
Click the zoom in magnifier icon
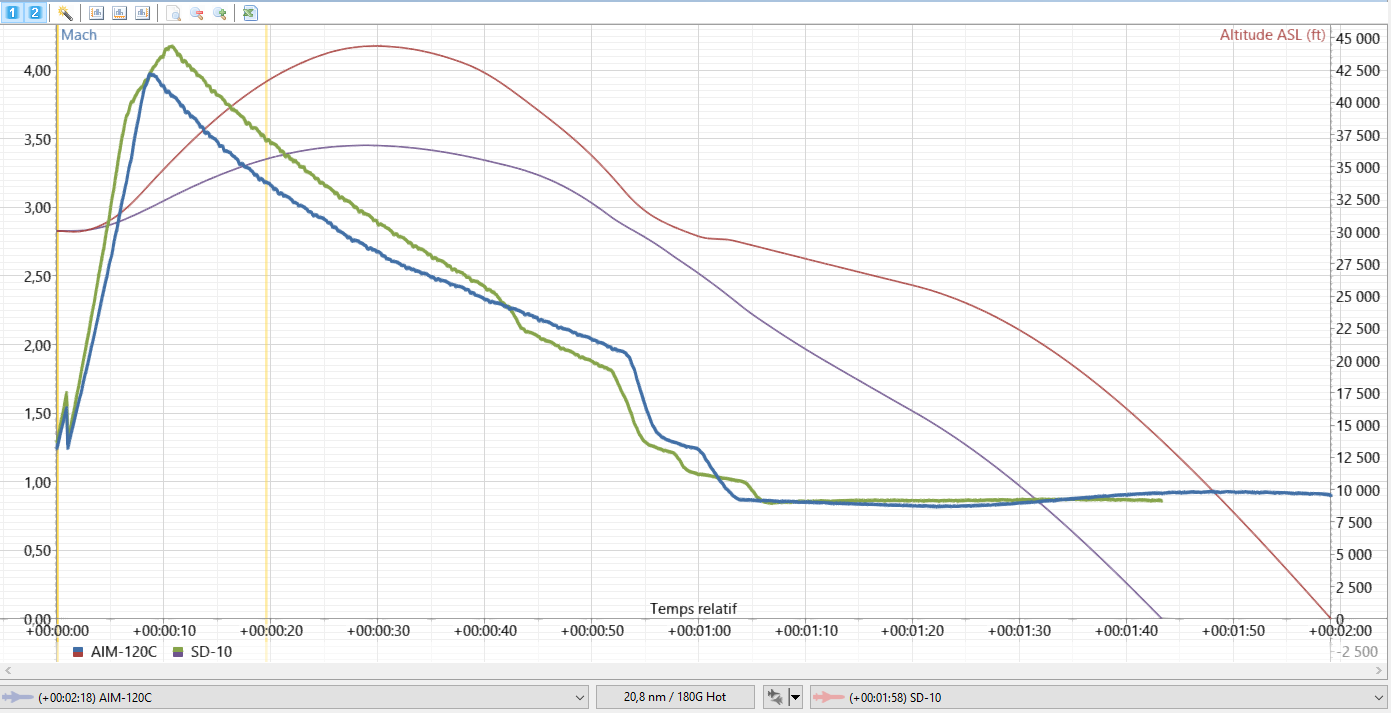pos(219,13)
